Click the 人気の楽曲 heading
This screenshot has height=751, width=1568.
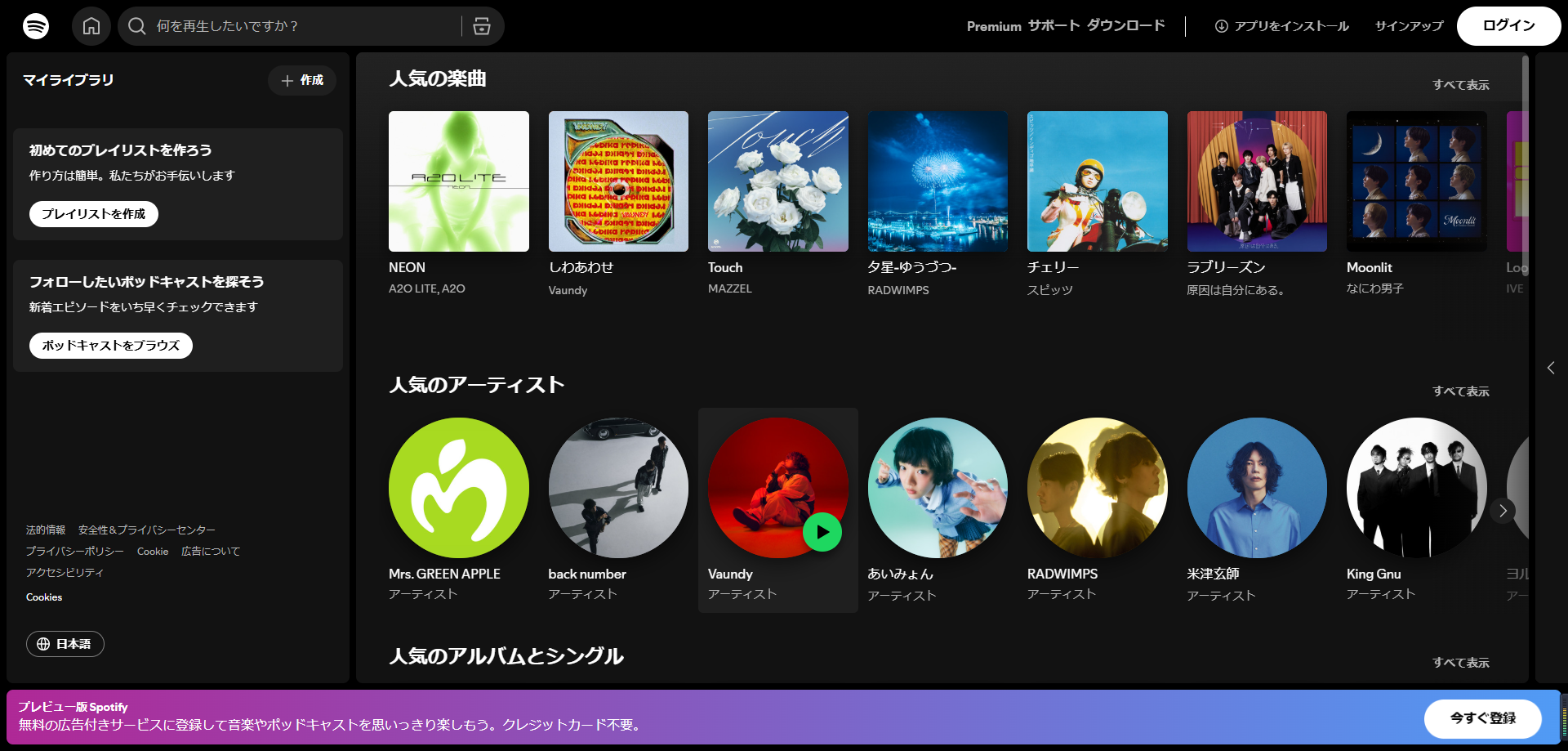click(x=438, y=78)
